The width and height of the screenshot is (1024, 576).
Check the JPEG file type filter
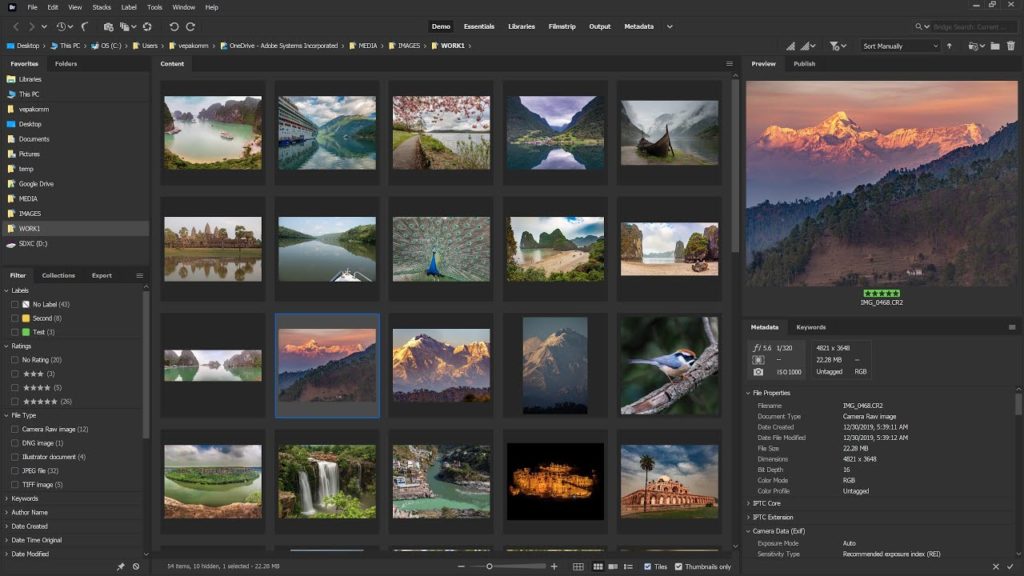click(x=14, y=471)
